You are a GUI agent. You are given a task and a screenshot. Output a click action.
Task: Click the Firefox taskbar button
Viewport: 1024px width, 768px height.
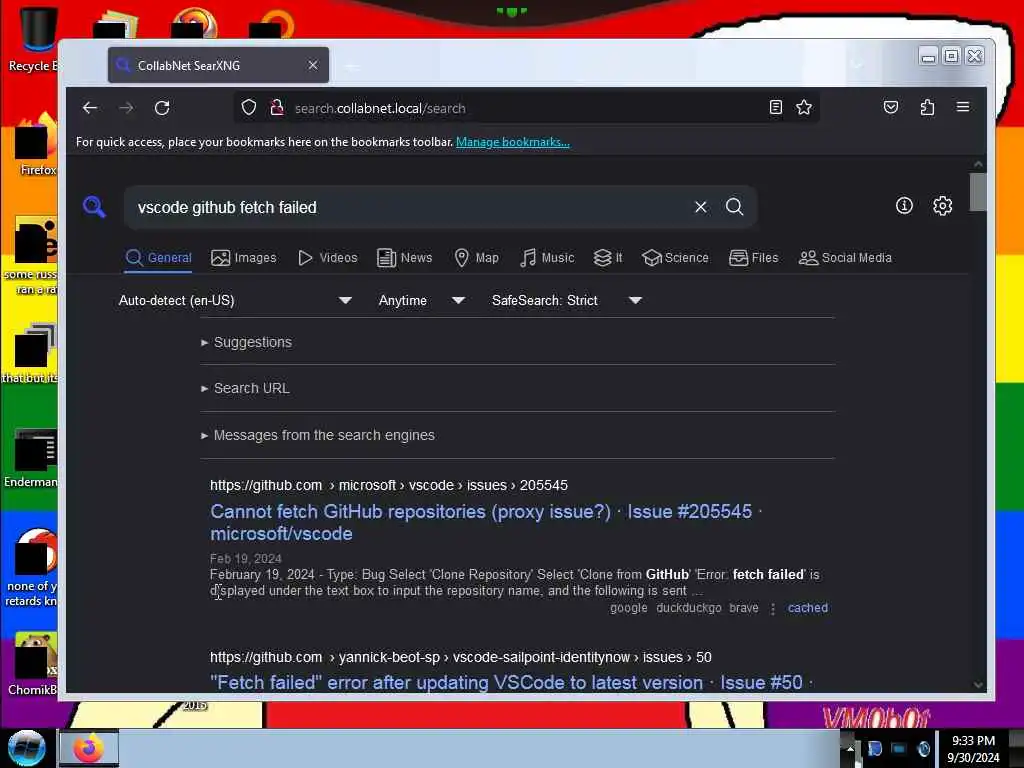click(89, 748)
